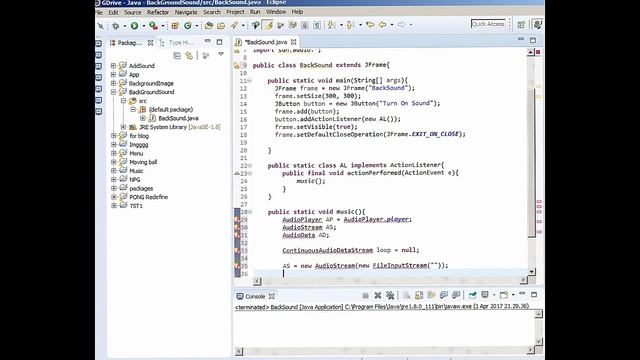Select the PONG Redefine project
This screenshot has width=640, height=360.
click(x=149, y=197)
